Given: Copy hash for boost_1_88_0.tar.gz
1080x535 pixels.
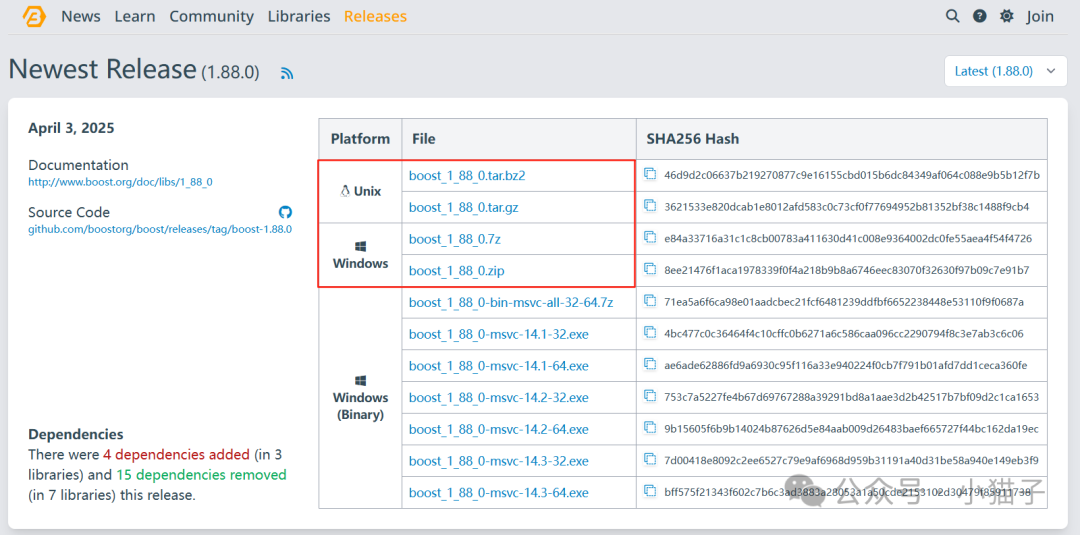Looking at the screenshot, I should [650, 206].
